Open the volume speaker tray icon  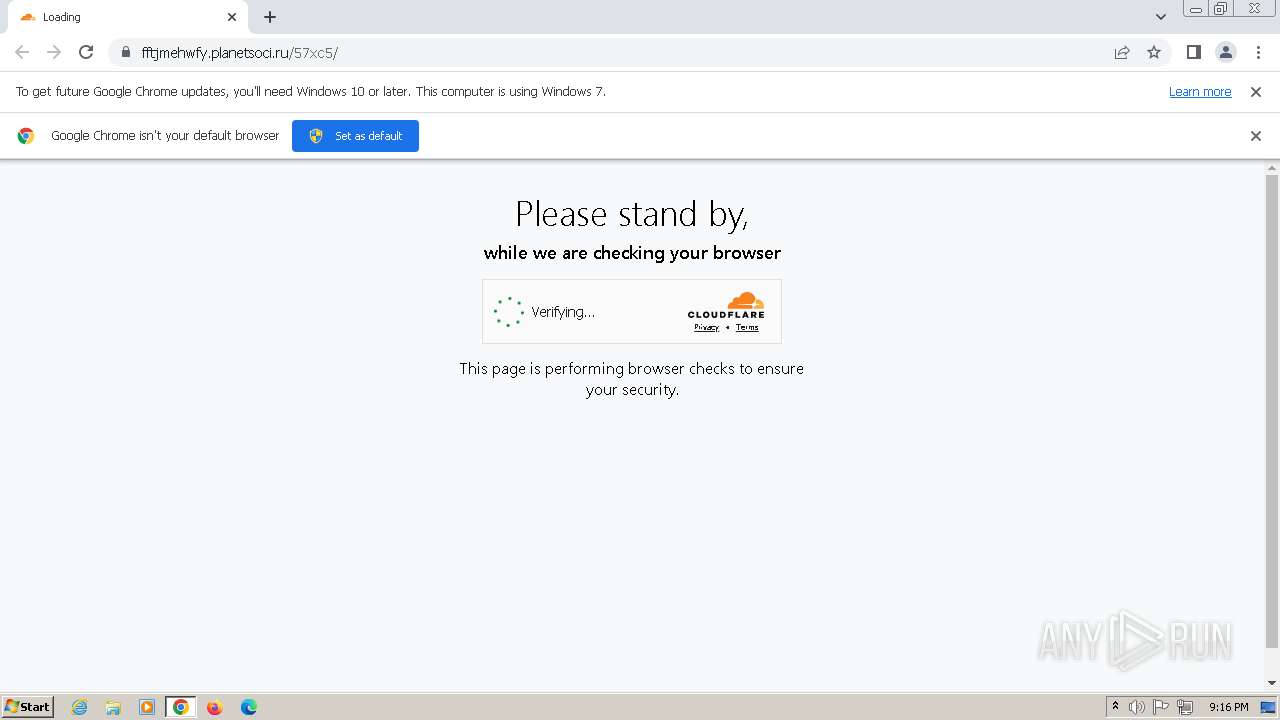1137,707
